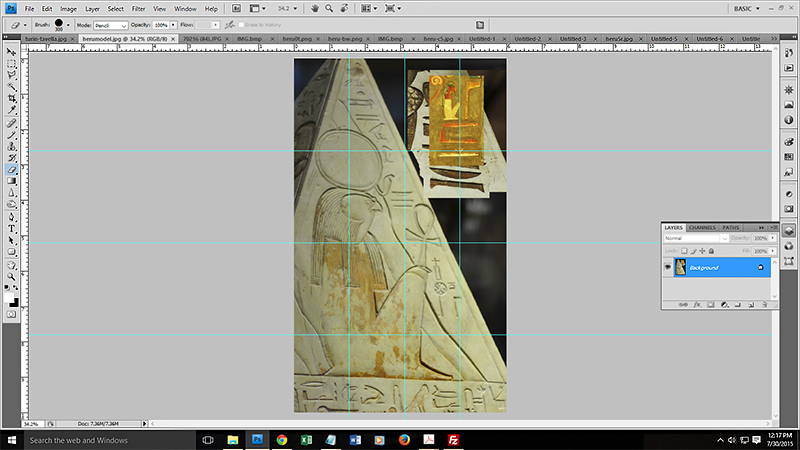Expand the layer blend mode Normal dropdown

click(x=695, y=238)
